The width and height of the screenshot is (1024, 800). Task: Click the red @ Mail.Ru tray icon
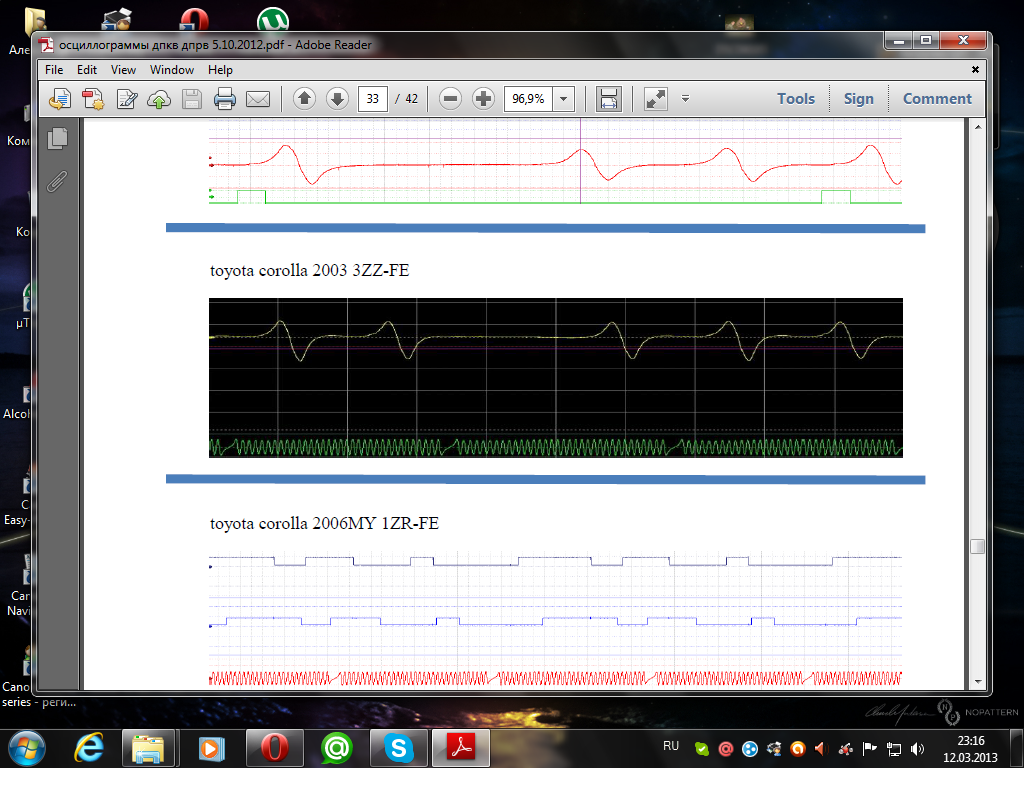tap(726, 749)
